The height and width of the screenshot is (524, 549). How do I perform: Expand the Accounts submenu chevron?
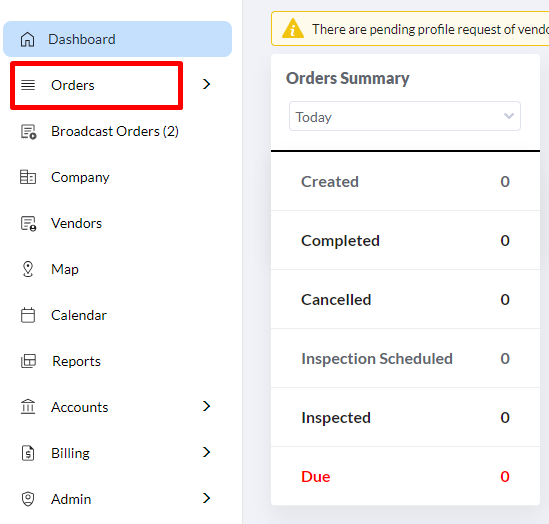click(207, 406)
